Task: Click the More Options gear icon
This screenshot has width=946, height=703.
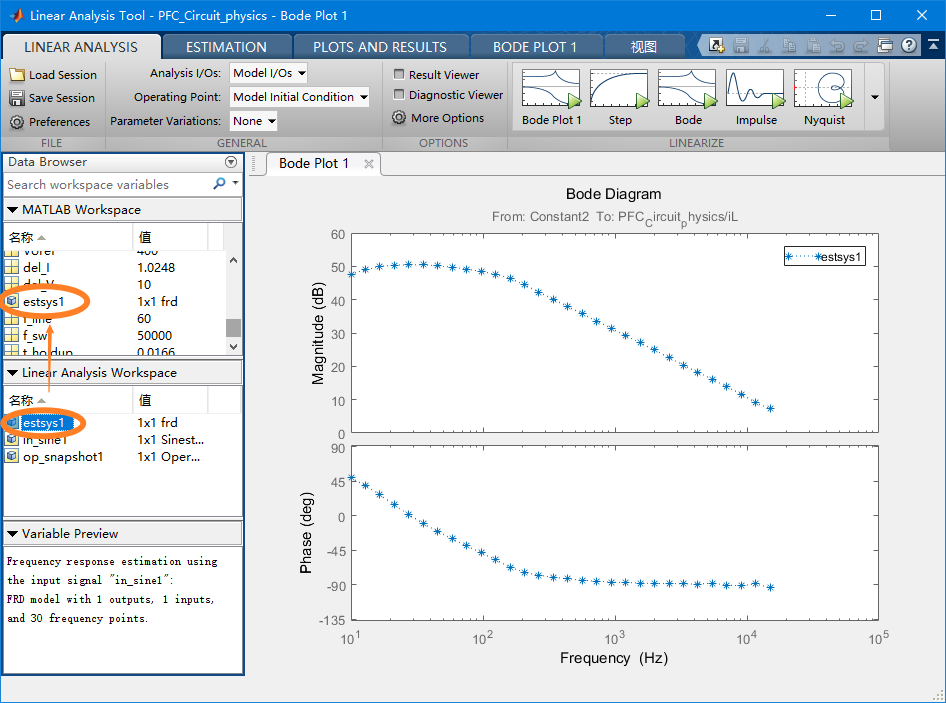Action: 399,117
